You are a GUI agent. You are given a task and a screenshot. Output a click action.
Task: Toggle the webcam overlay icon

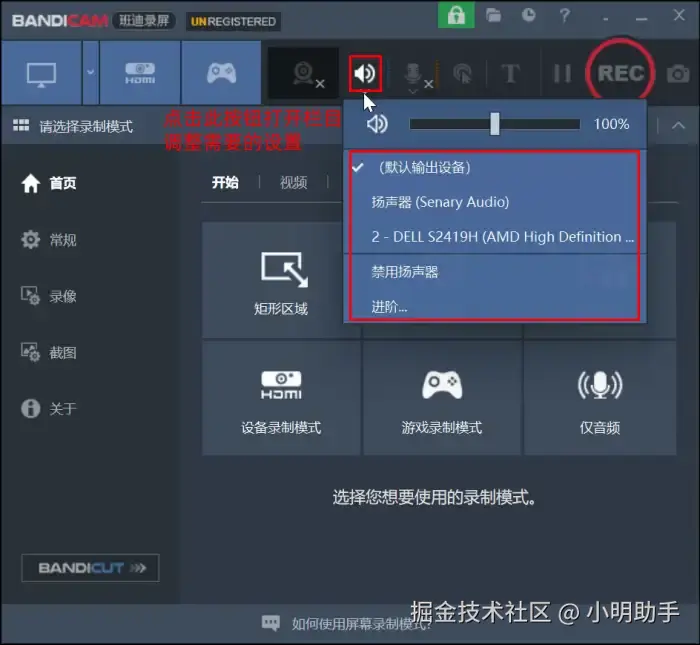(304, 74)
